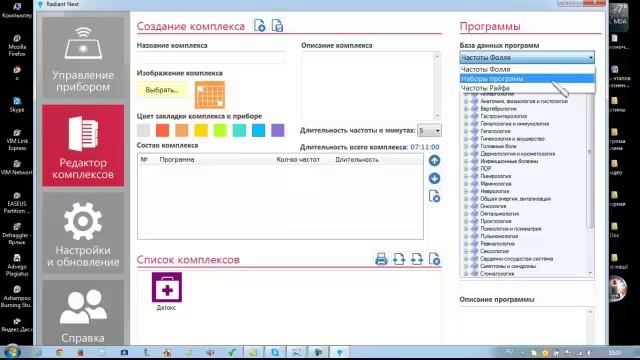The width and height of the screenshot is (640, 360).
Task: Open the Длительность частоты в минутах dropdown
Action: tap(429, 131)
